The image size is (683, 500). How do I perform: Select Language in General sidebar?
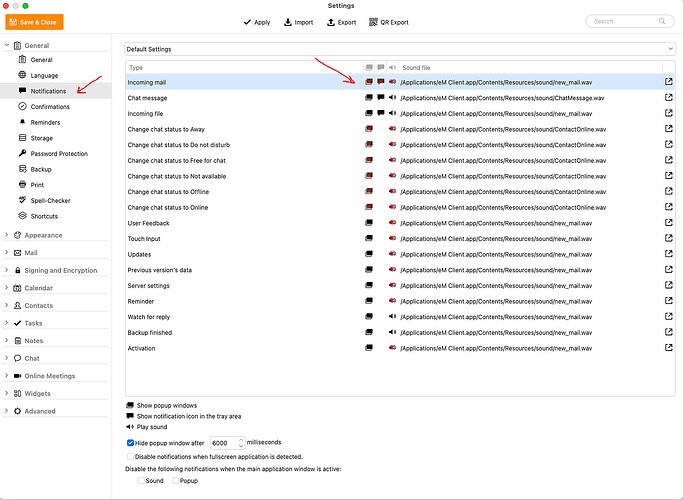44,75
